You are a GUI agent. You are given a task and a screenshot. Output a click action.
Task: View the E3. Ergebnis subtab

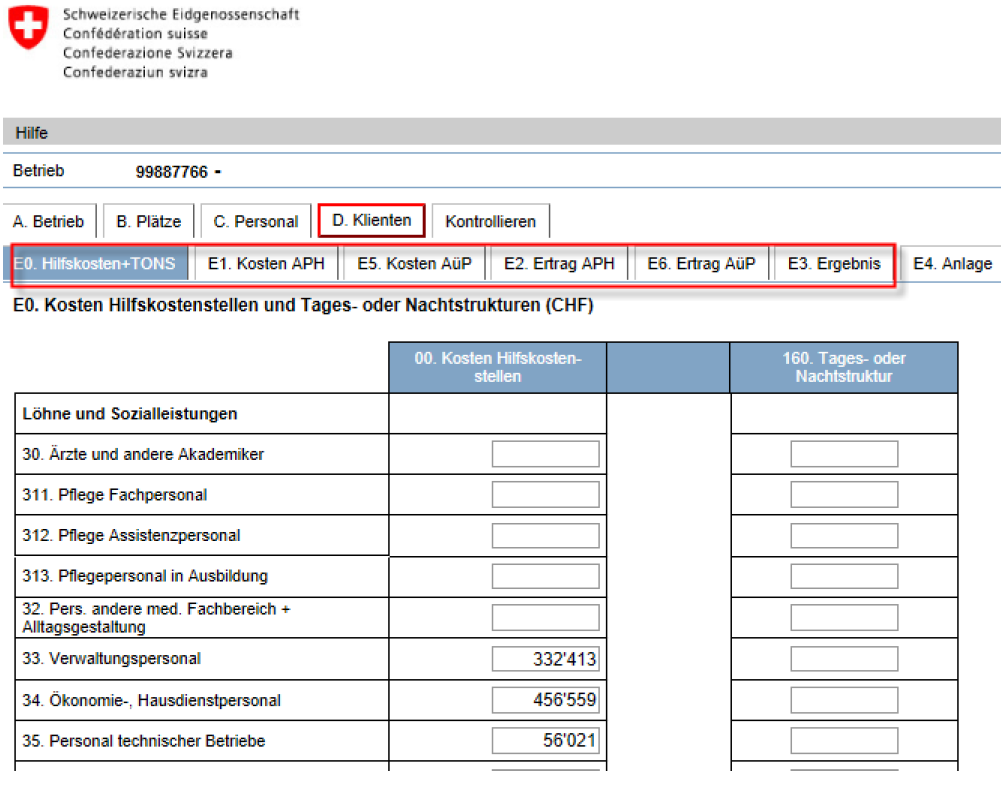pyautogui.click(x=834, y=264)
